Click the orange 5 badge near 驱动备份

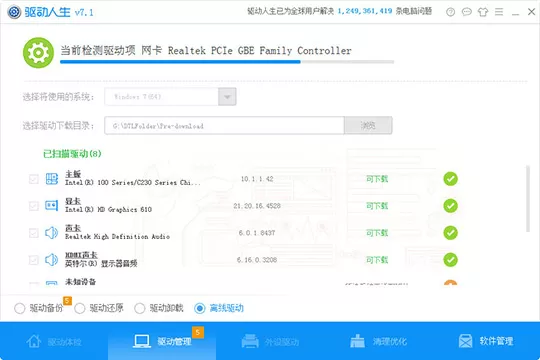coord(67,300)
